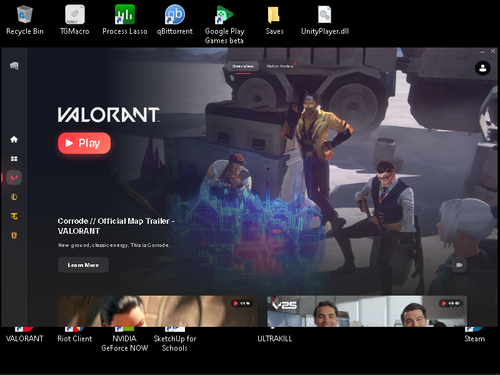The height and width of the screenshot is (375, 500).
Task: Select NVIDIA GeForce NOW shortcut label
Action: [x=125, y=343]
